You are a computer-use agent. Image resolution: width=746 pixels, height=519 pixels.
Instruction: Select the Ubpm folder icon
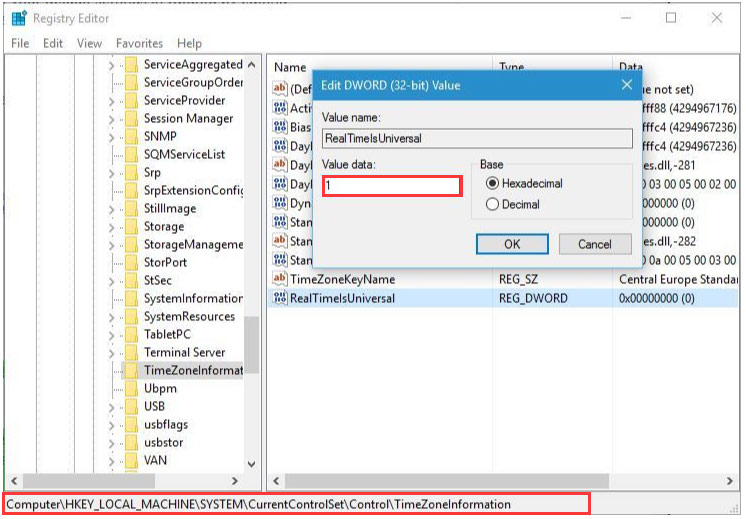[x=131, y=388]
